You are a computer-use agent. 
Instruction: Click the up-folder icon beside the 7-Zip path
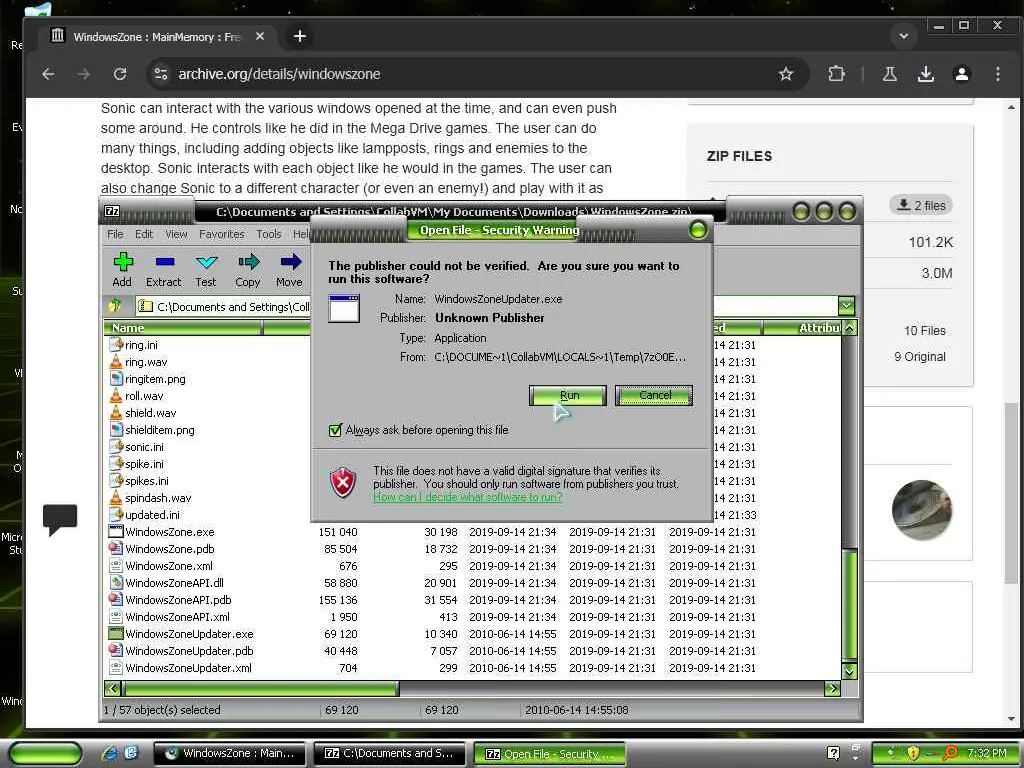(116, 306)
